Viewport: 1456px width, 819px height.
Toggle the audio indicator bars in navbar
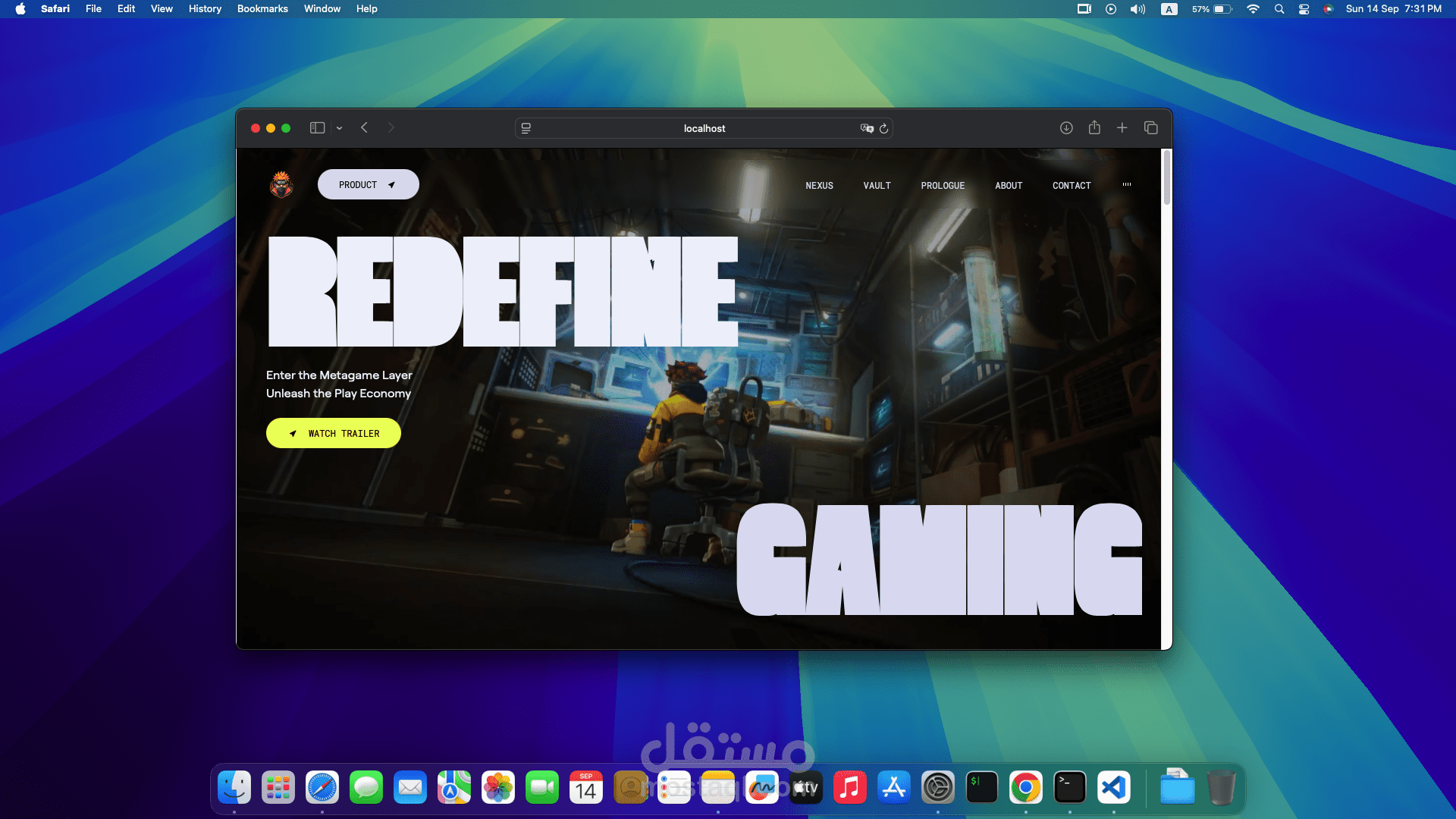click(x=1127, y=184)
